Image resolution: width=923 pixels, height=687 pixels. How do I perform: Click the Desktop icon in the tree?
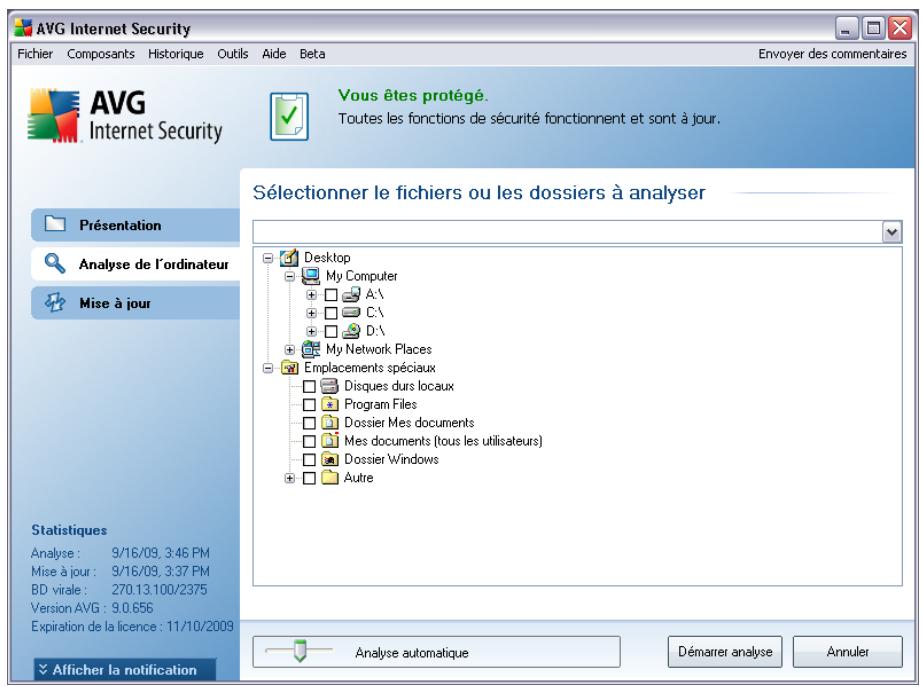click(x=289, y=257)
